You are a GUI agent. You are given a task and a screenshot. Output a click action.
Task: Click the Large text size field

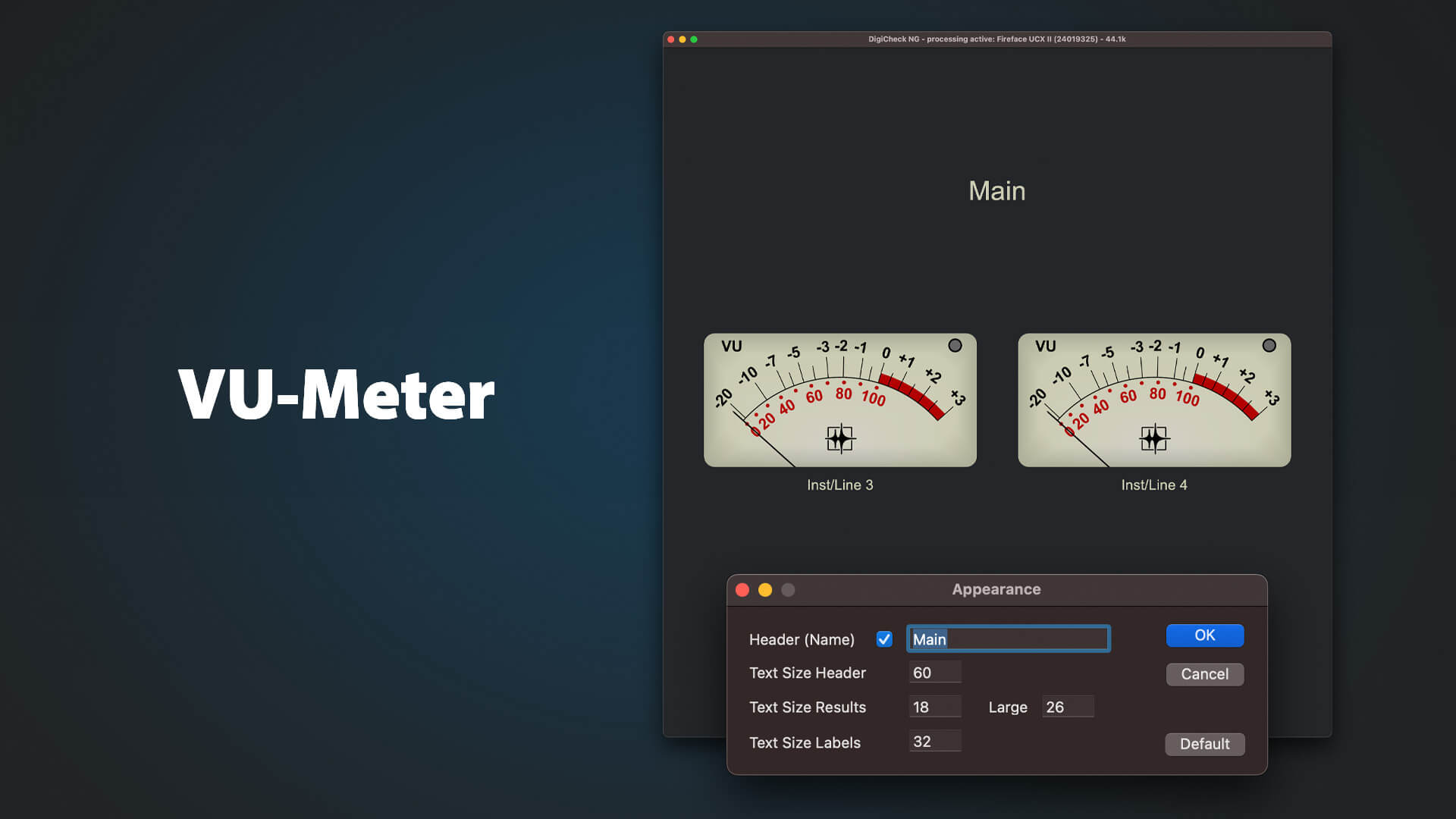[1068, 707]
